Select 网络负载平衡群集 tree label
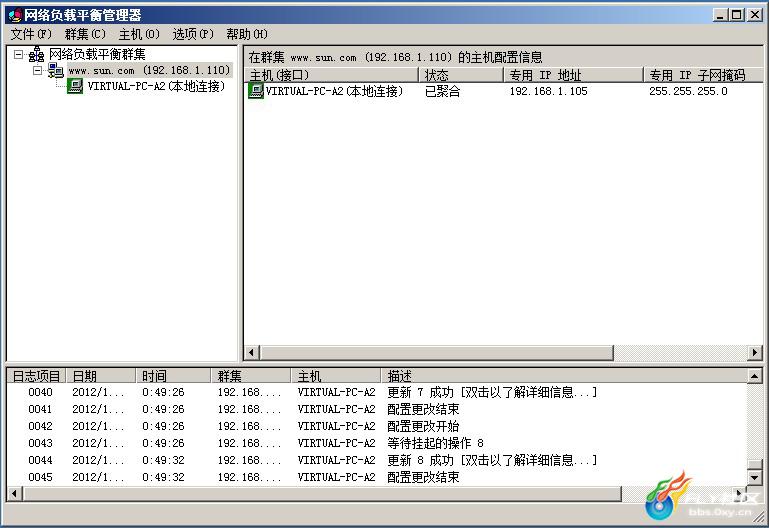 pyautogui.click(x=97, y=54)
